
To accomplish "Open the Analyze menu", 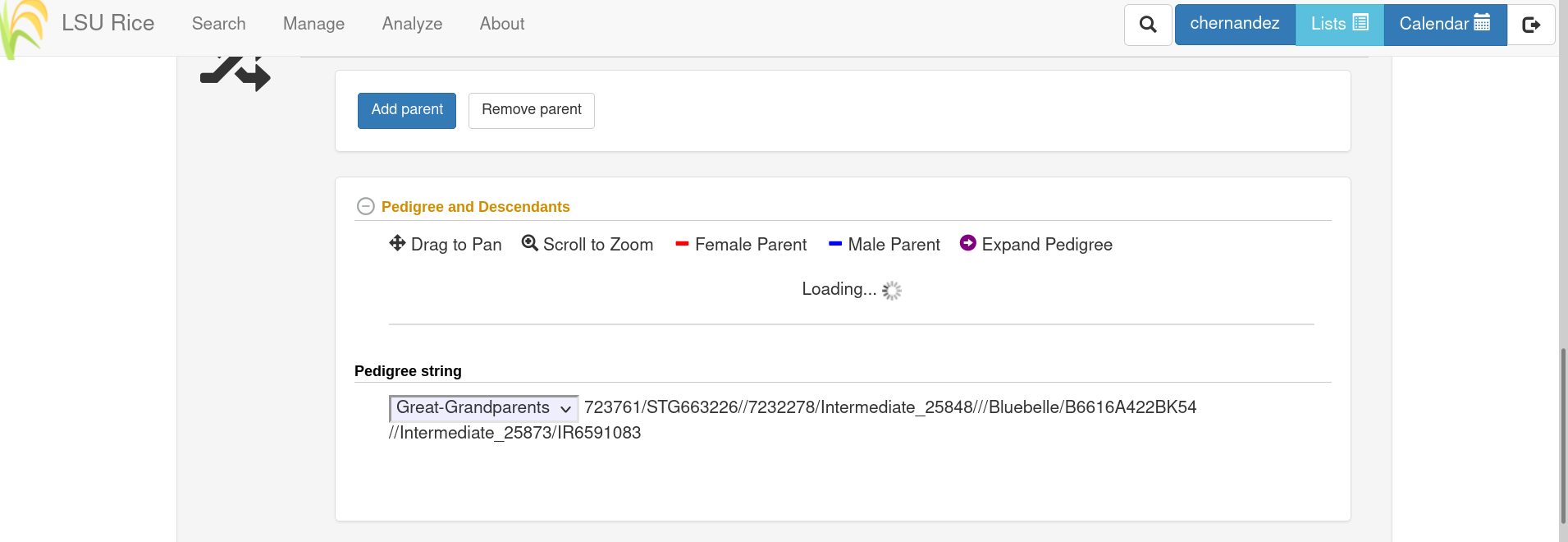I will coord(412,24).
